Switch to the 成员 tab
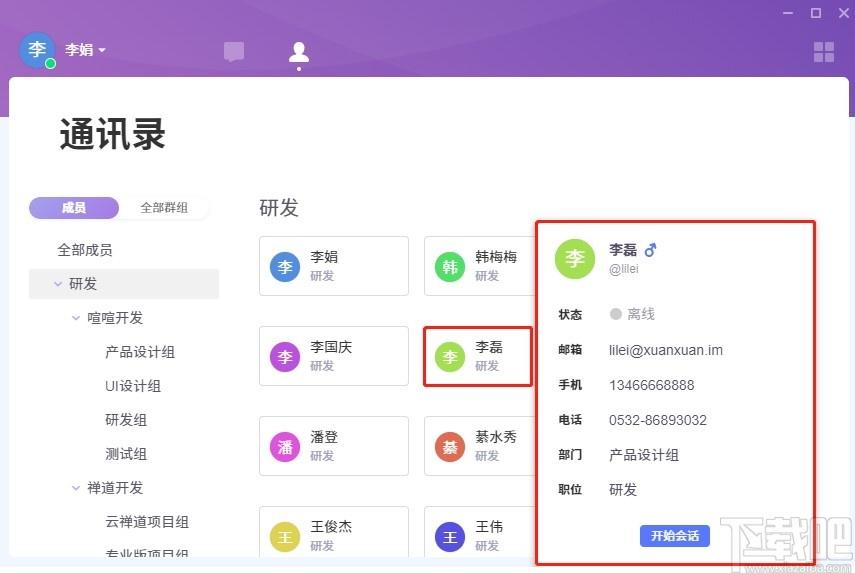This screenshot has height=573, width=855. [x=74, y=208]
